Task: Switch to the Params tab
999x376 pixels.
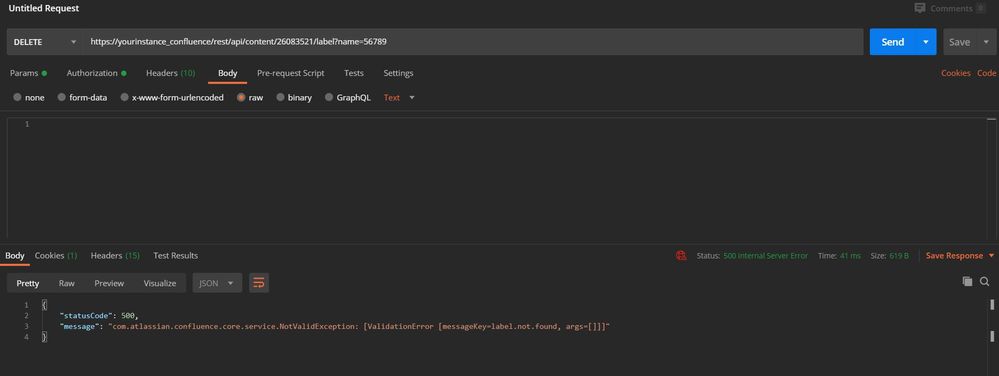Action: coord(28,73)
